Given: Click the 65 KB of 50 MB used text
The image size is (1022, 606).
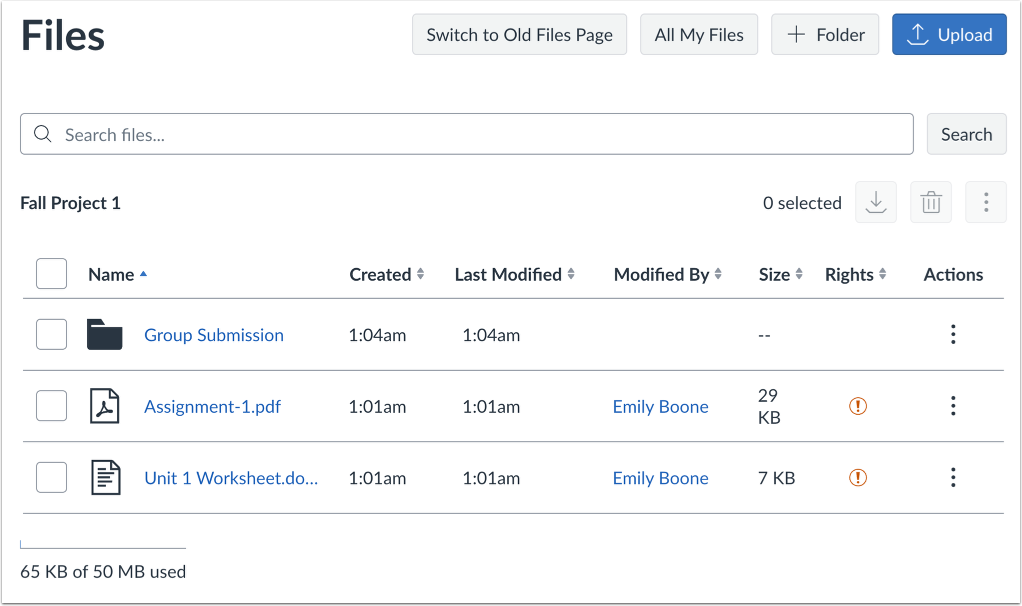Looking at the screenshot, I should [x=103, y=571].
